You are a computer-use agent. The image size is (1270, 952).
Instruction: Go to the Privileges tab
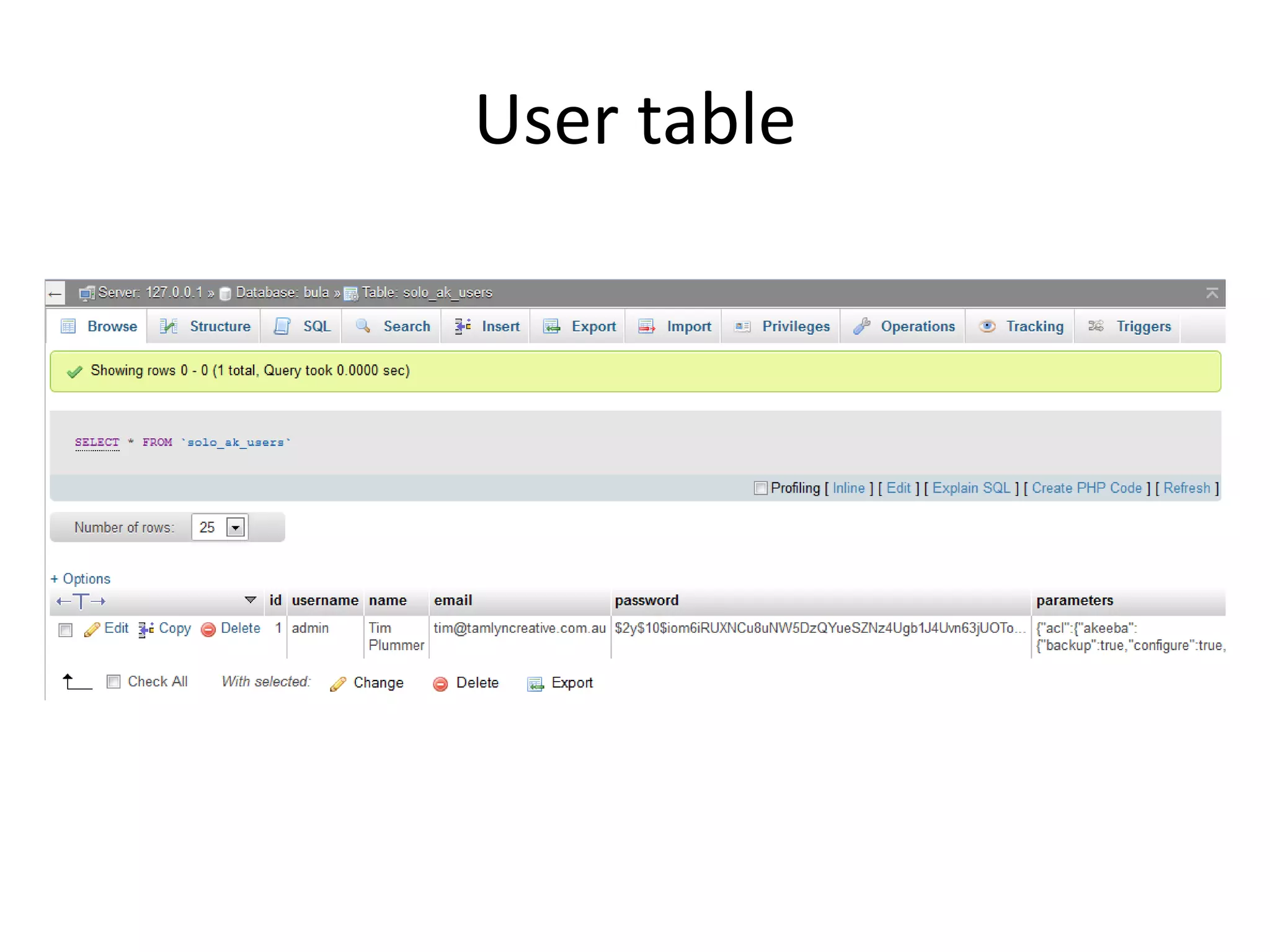tap(781, 326)
